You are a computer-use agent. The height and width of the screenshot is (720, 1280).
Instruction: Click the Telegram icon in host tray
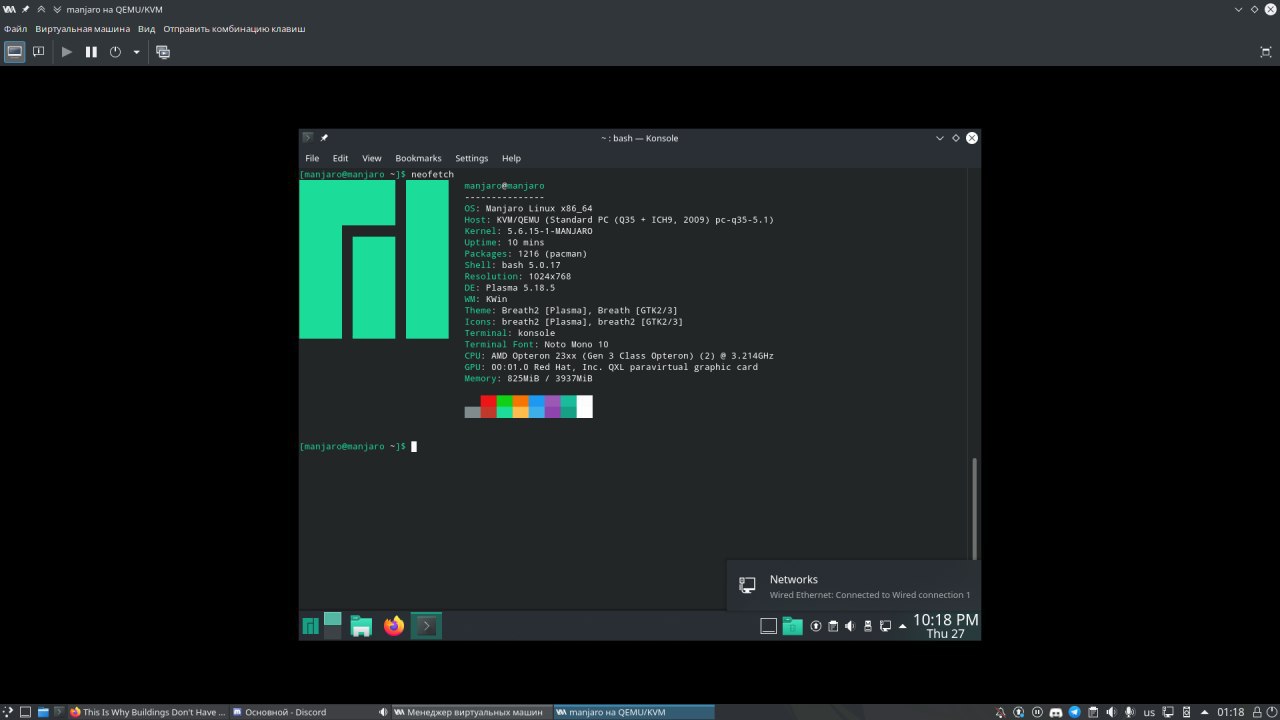(1075, 712)
